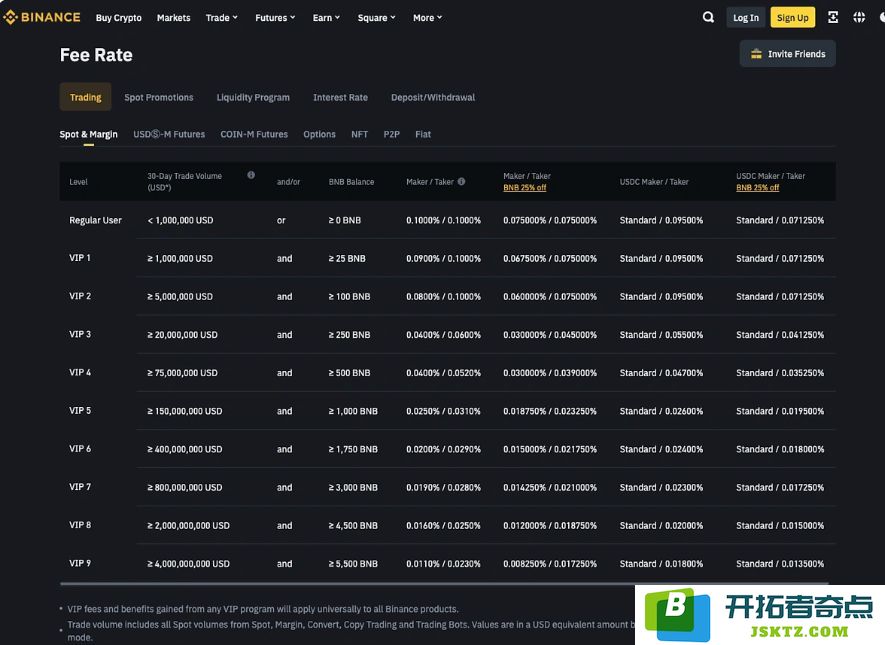Open the search magnifier icon
This screenshot has height=645, width=885.
pyautogui.click(x=708, y=17)
